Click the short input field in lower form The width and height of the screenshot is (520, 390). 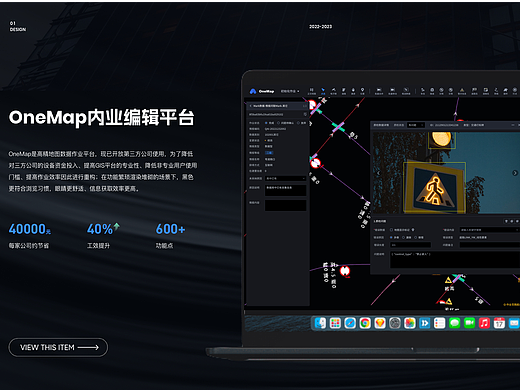(x=410, y=245)
